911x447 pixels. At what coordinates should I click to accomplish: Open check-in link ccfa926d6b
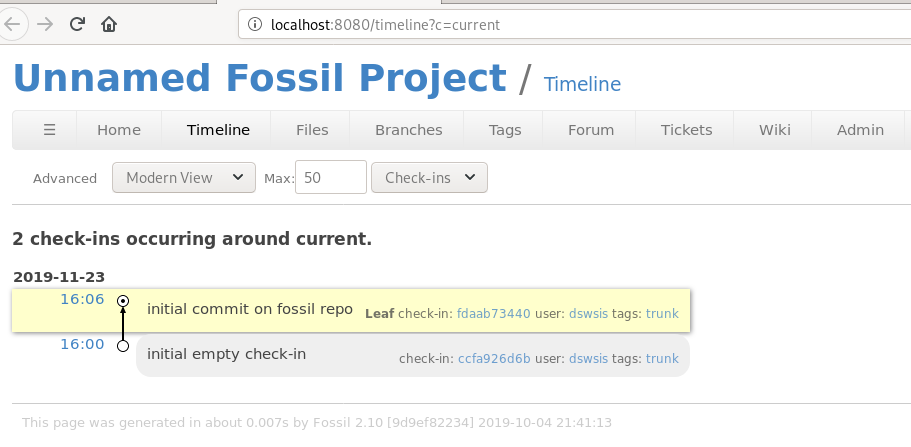pyautogui.click(x=494, y=359)
